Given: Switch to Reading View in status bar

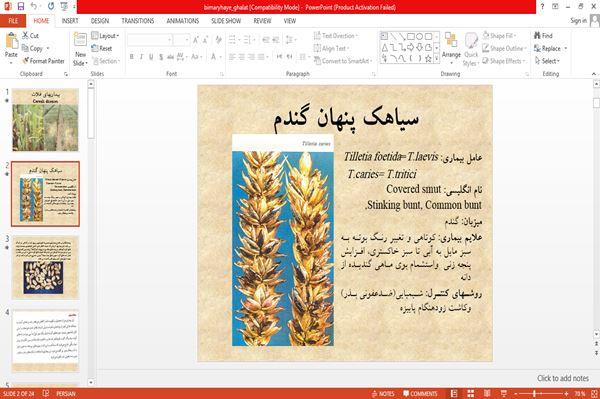Looking at the screenshot, I should click(487, 394).
